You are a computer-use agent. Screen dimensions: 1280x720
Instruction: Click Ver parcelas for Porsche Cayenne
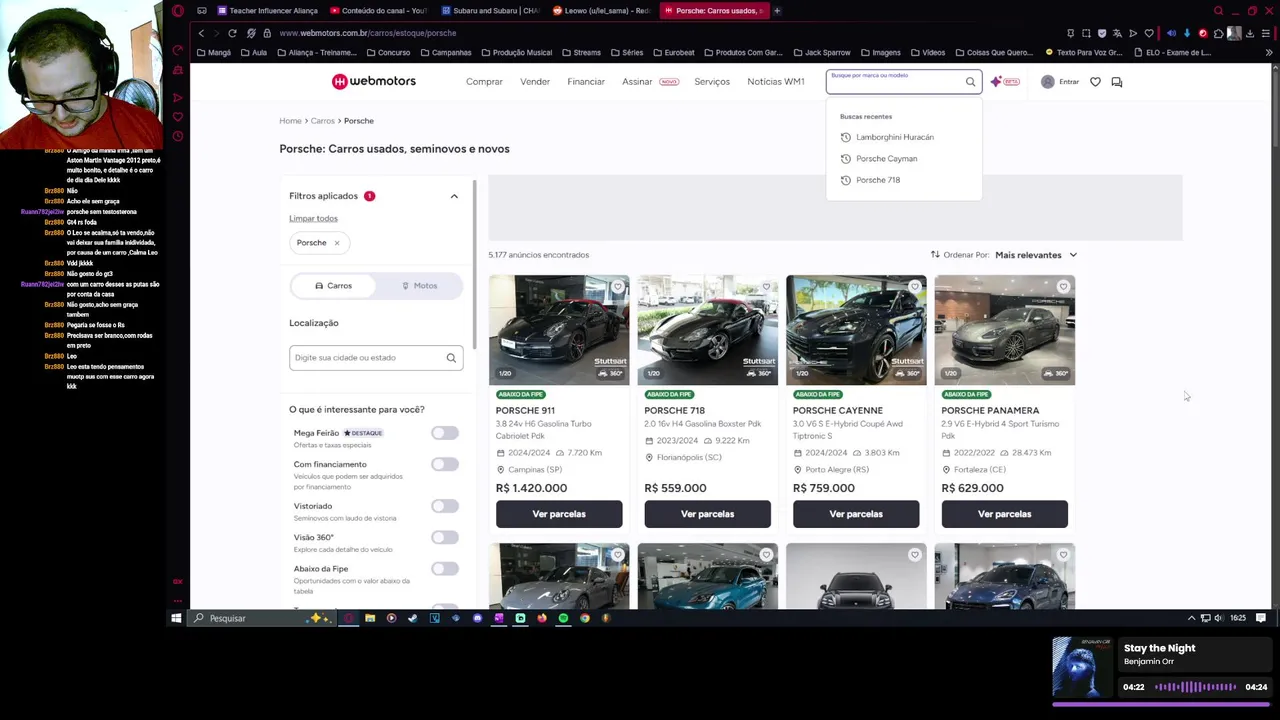(856, 514)
